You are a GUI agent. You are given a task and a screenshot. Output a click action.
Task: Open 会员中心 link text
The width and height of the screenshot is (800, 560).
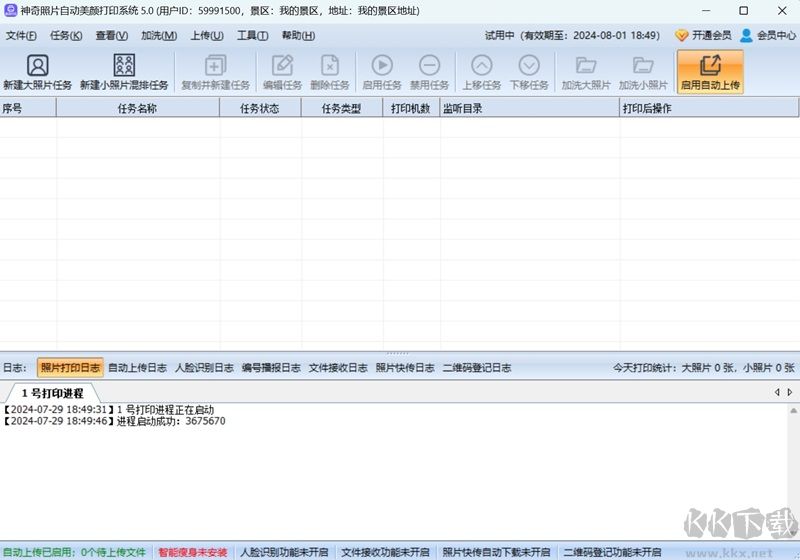click(776, 35)
